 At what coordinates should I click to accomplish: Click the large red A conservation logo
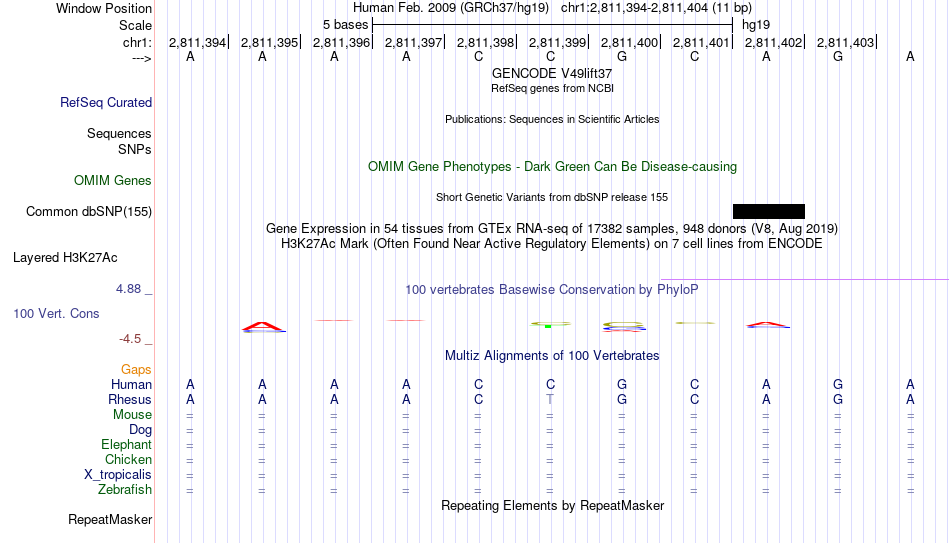[263, 327]
